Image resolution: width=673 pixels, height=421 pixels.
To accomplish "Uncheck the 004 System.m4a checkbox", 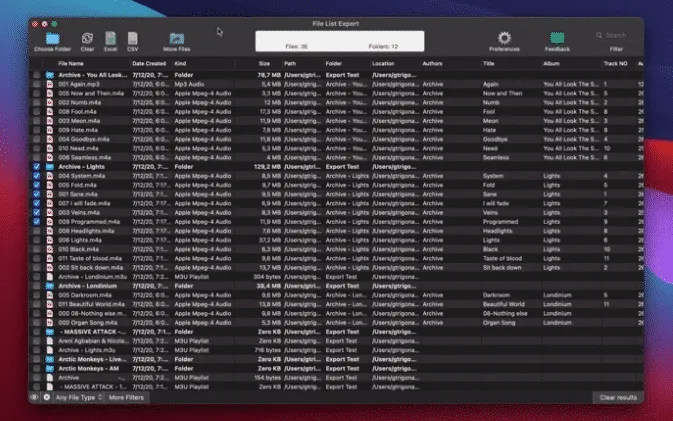I will tap(36, 176).
